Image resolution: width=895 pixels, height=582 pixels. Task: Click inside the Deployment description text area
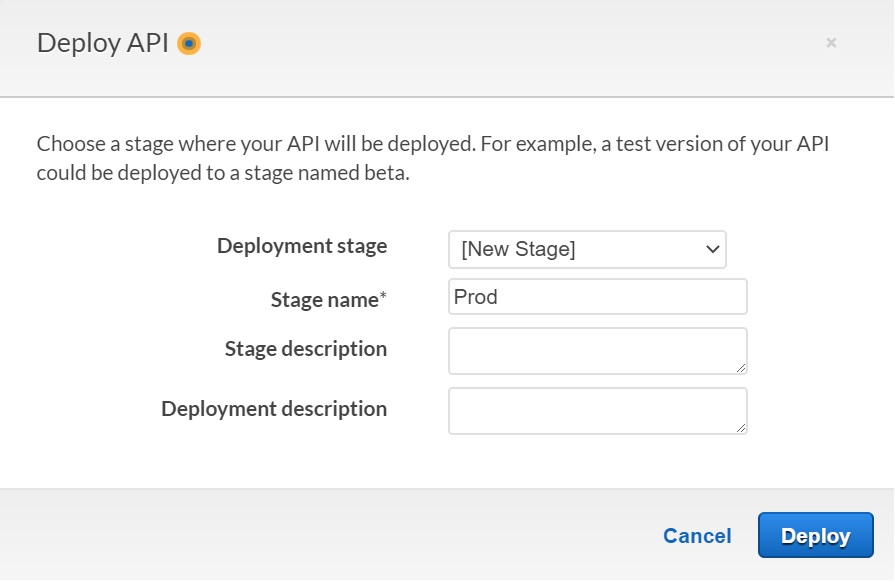tap(597, 411)
